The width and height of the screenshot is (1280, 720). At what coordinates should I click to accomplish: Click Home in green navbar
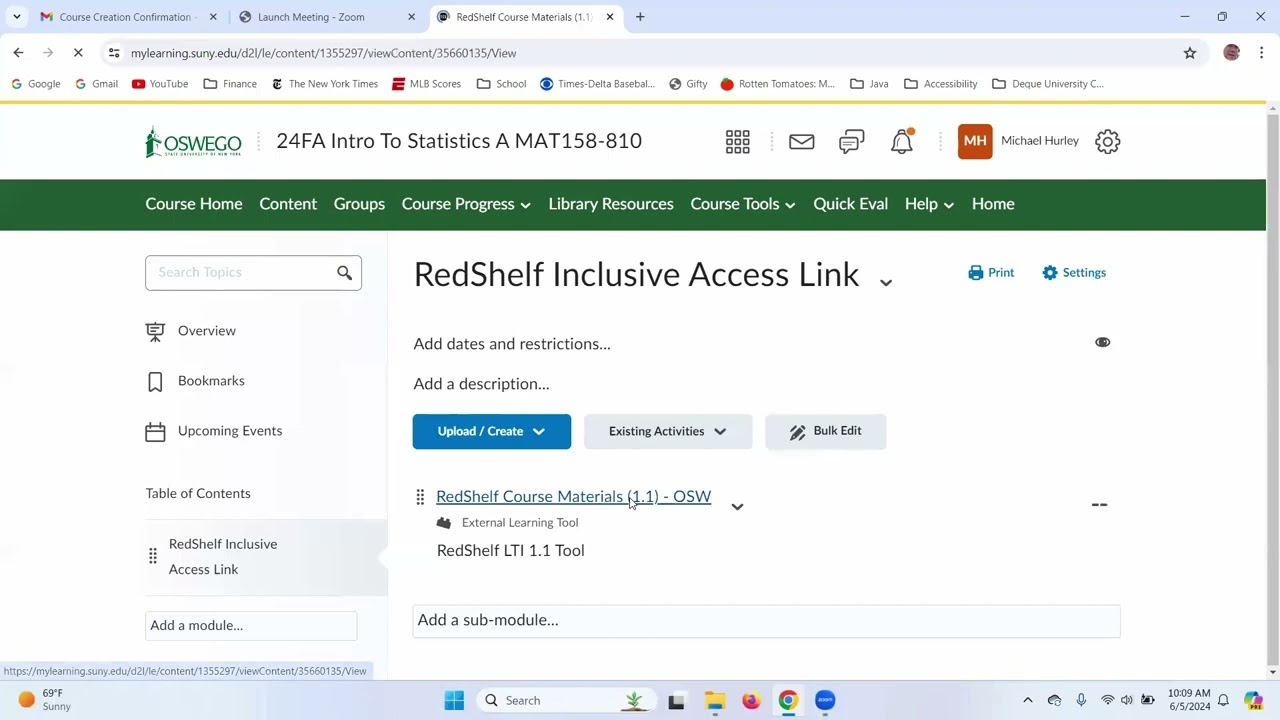click(x=993, y=204)
